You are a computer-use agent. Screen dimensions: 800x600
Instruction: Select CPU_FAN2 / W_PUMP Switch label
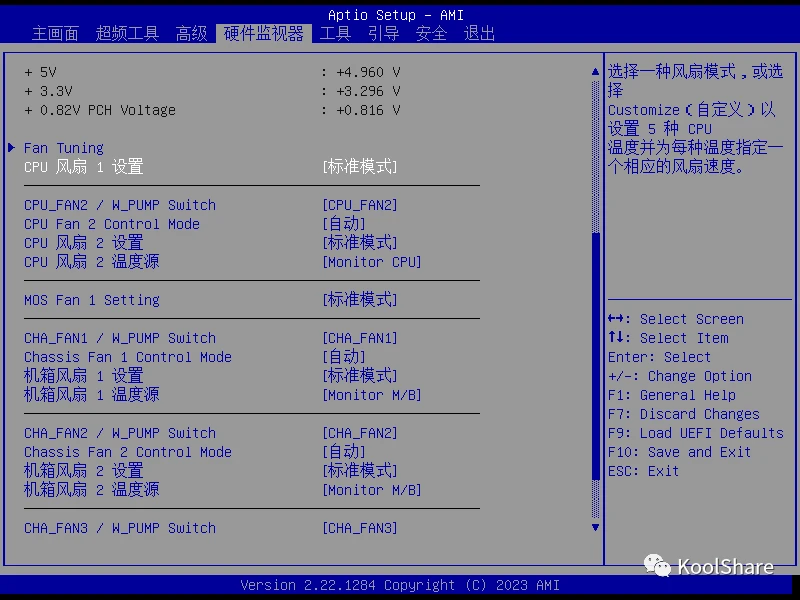(120, 205)
